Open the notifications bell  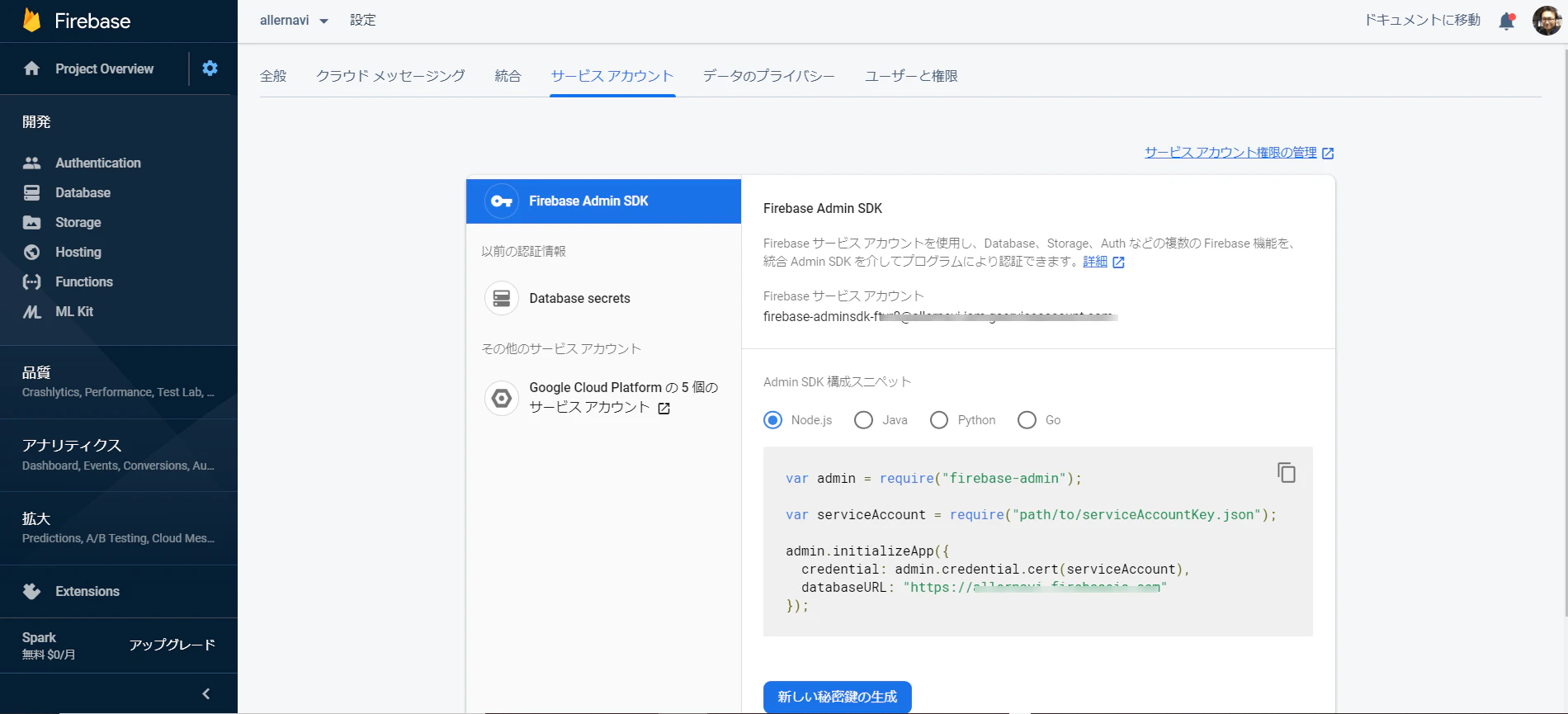coord(1507,21)
